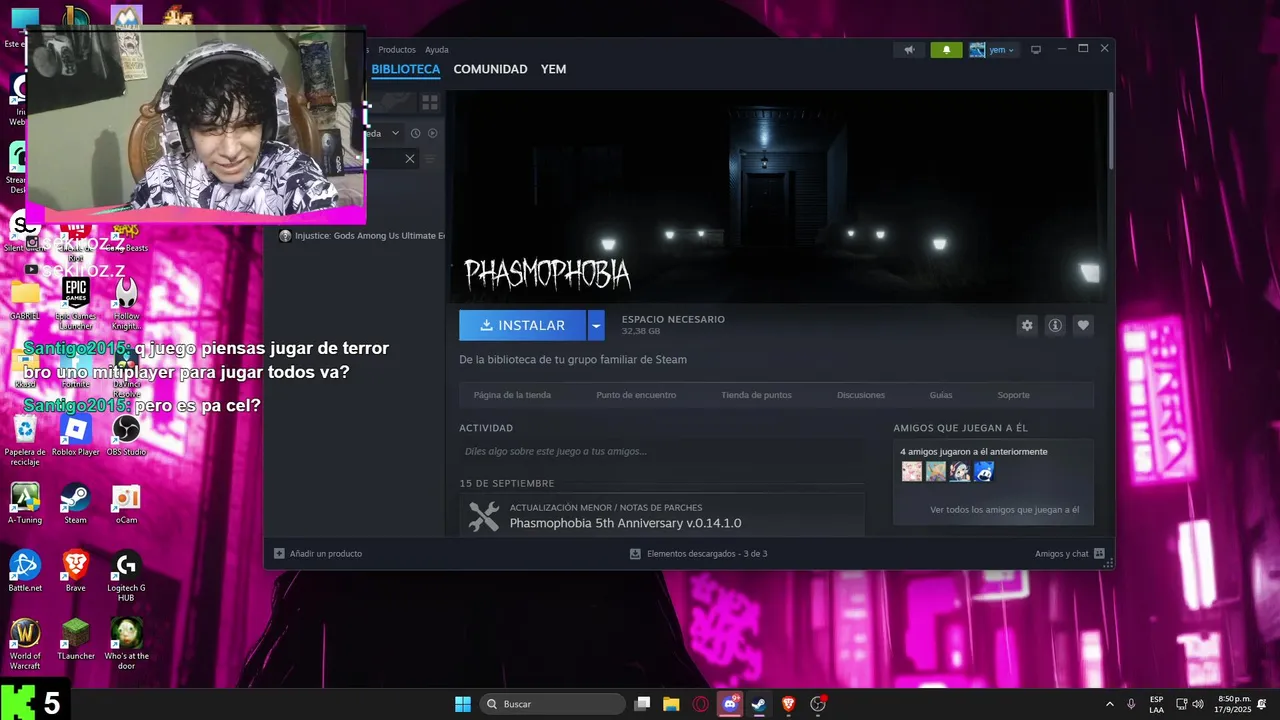Open the YEM profile tab
The image size is (1280, 720).
[553, 69]
